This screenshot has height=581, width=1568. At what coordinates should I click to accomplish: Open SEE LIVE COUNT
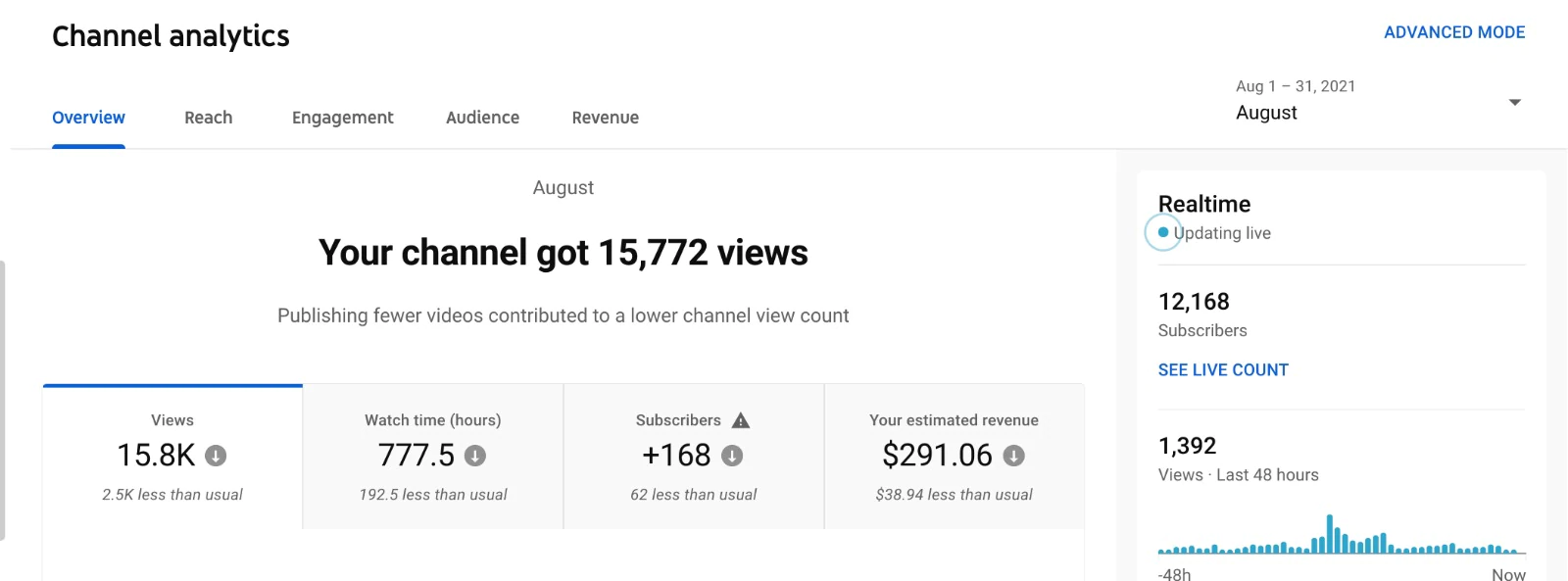1223,369
